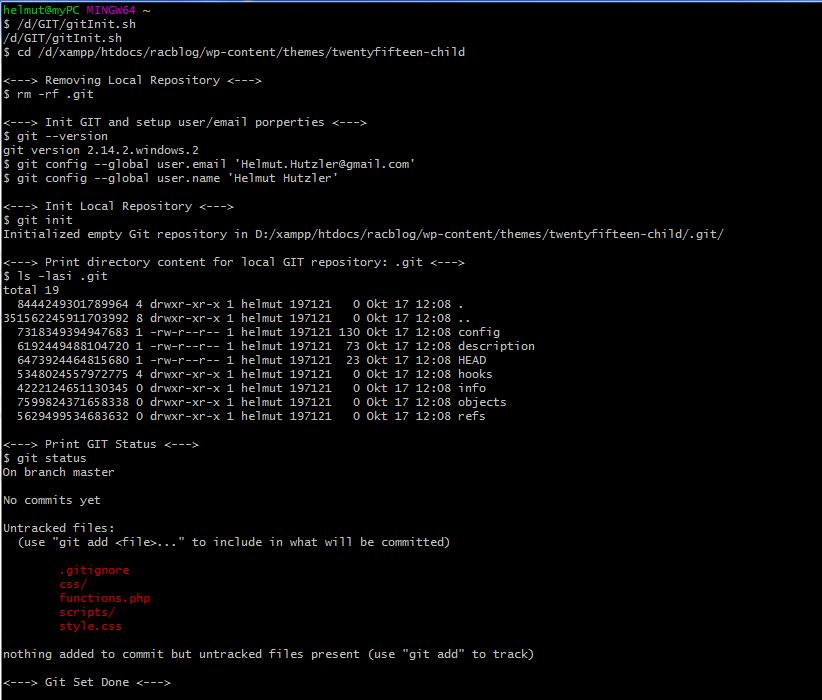The width and height of the screenshot is (822, 700).
Task: Click the 'HEAD' file name in listing
Action: tap(472, 360)
